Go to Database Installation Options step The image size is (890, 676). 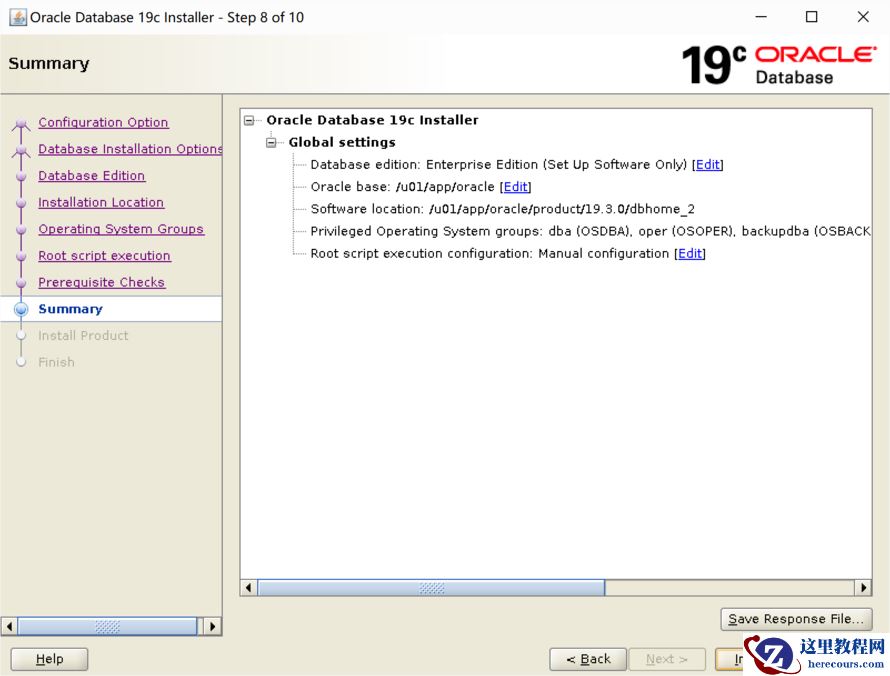[x=130, y=149]
